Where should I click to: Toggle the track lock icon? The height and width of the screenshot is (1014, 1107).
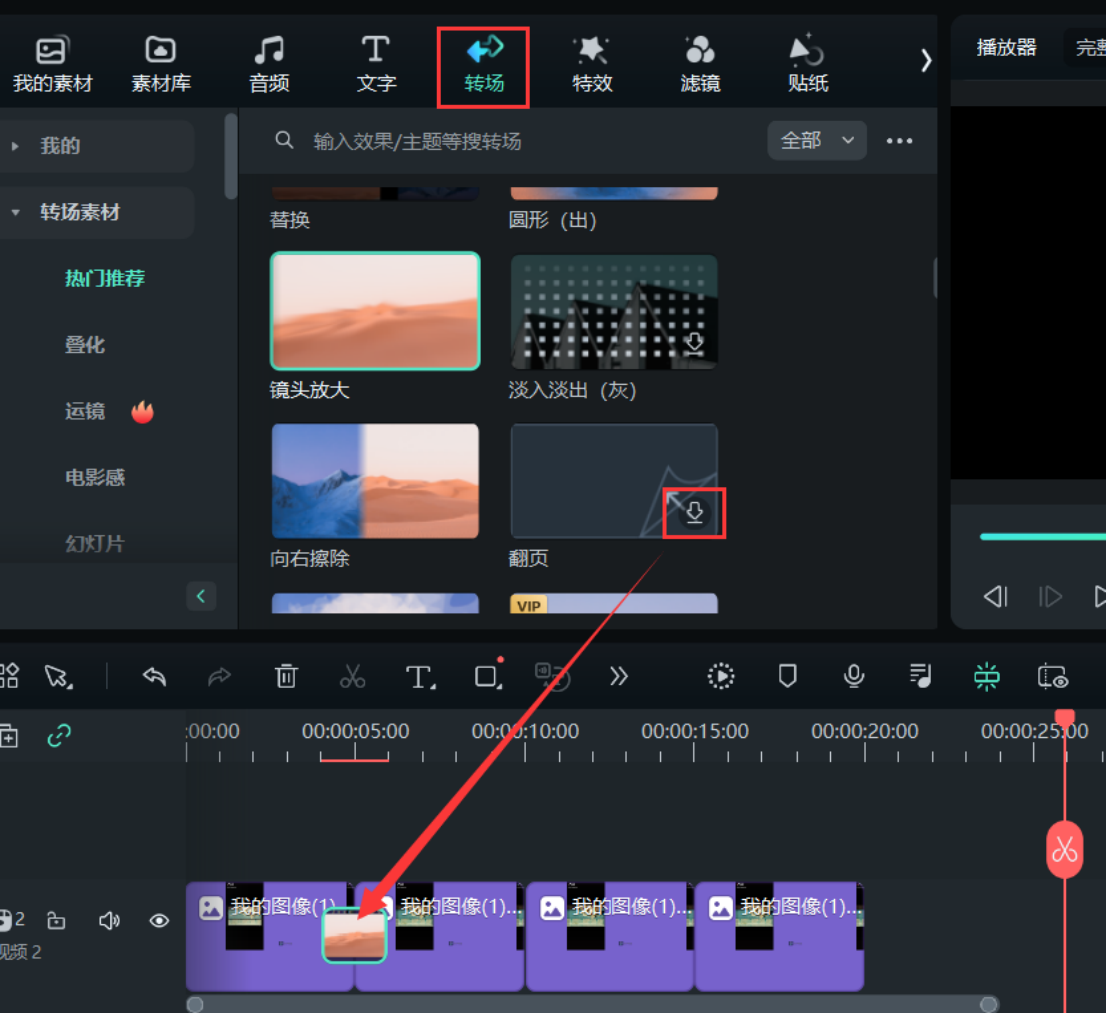pyautogui.click(x=57, y=921)
